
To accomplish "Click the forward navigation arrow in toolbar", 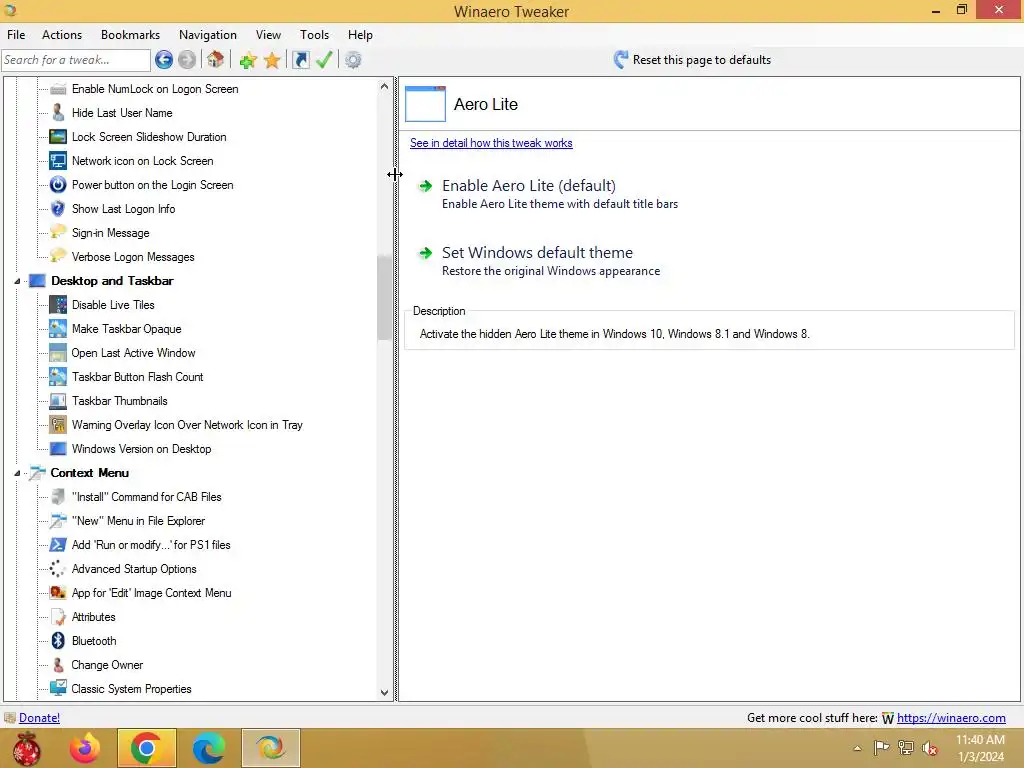I will pos(187,60).
